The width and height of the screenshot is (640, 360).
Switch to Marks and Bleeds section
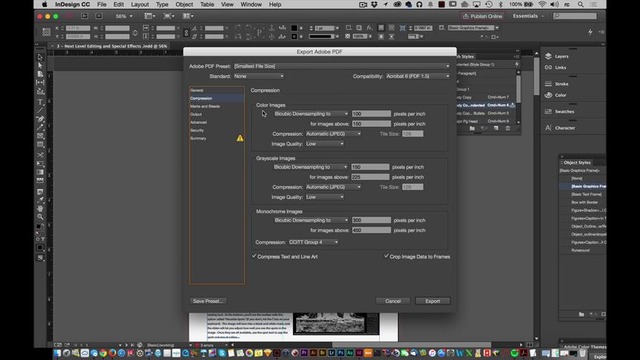(x=217, y=106)
